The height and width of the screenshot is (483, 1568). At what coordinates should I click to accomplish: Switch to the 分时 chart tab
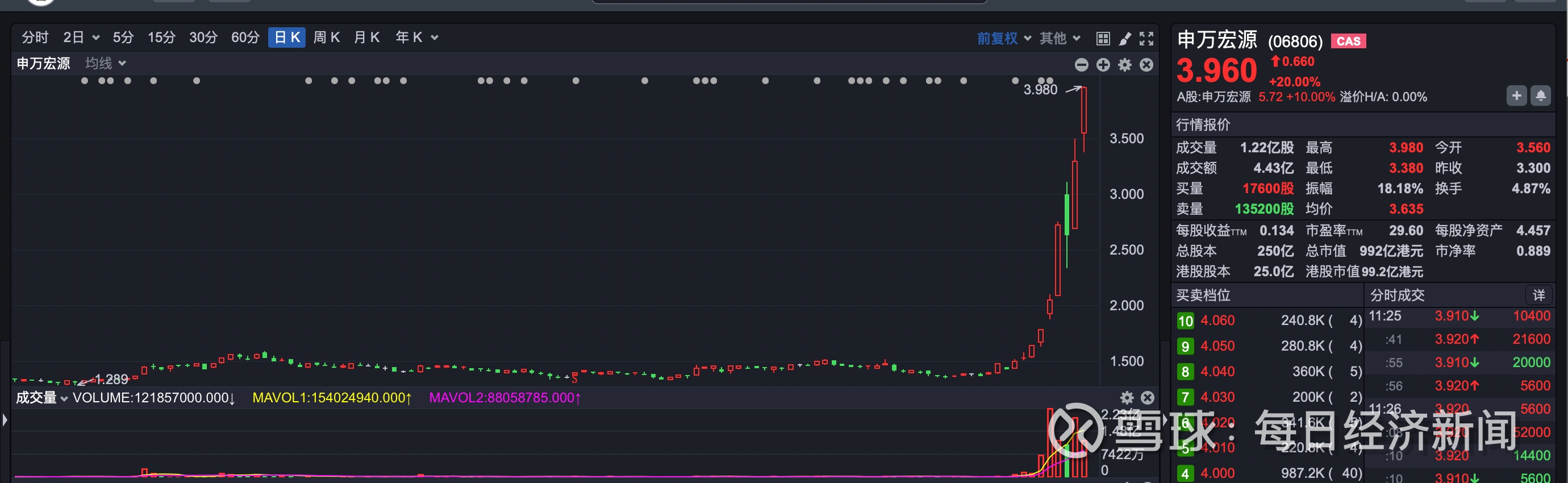(x=35, y=38)
